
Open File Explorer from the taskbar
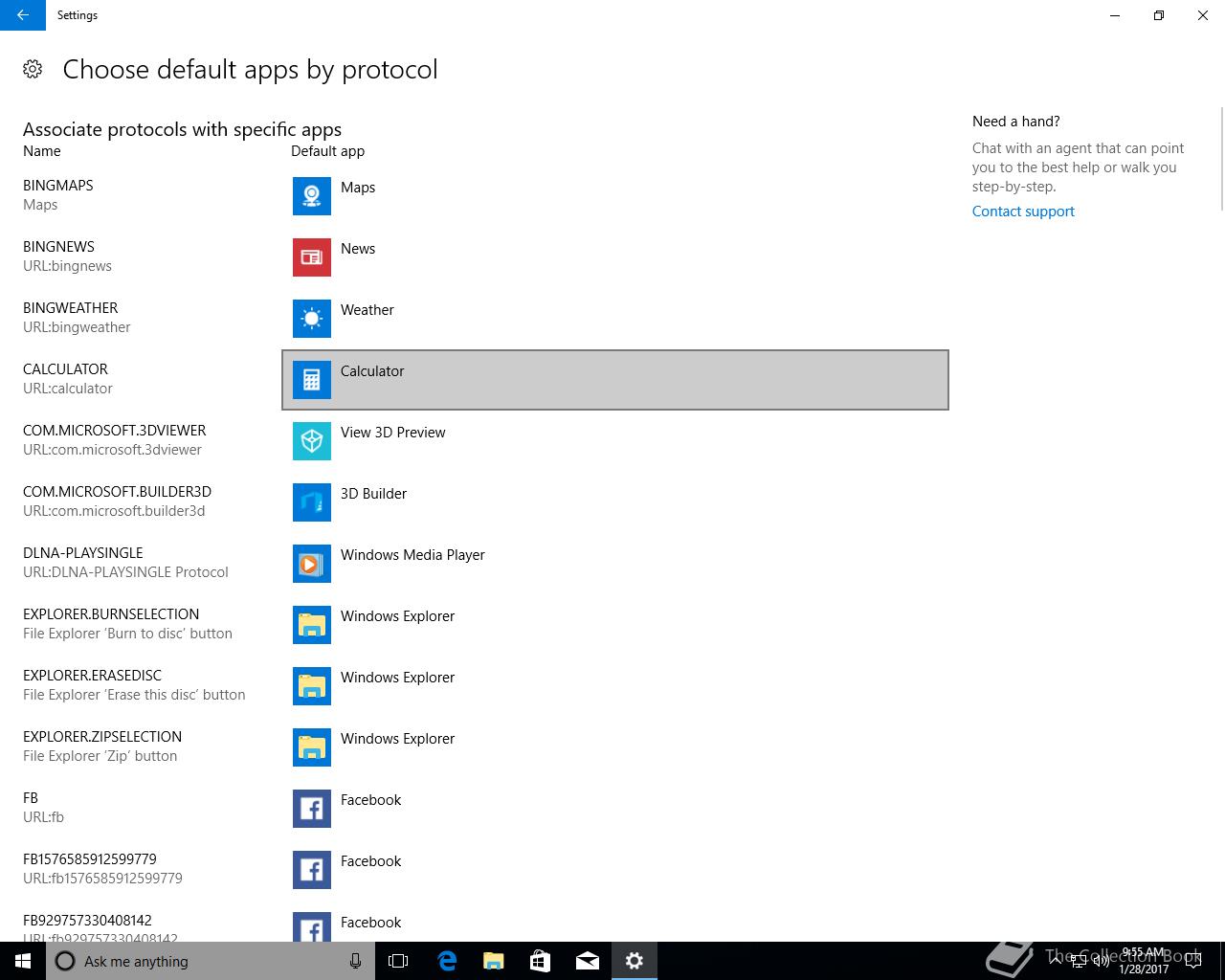493,961
